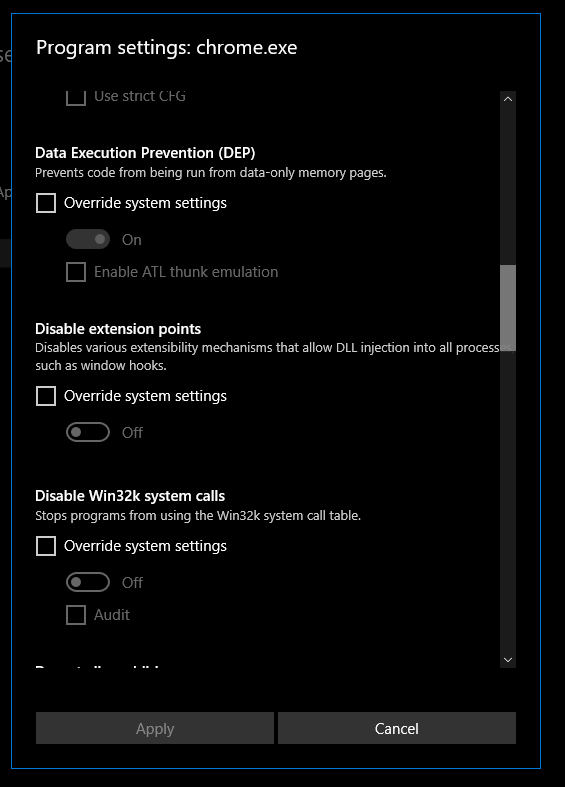Image resolution: width=565 pixels, height=787 pixels.
Task: Toggle the Disable extension points Off switch
Action: pos(88,432)
